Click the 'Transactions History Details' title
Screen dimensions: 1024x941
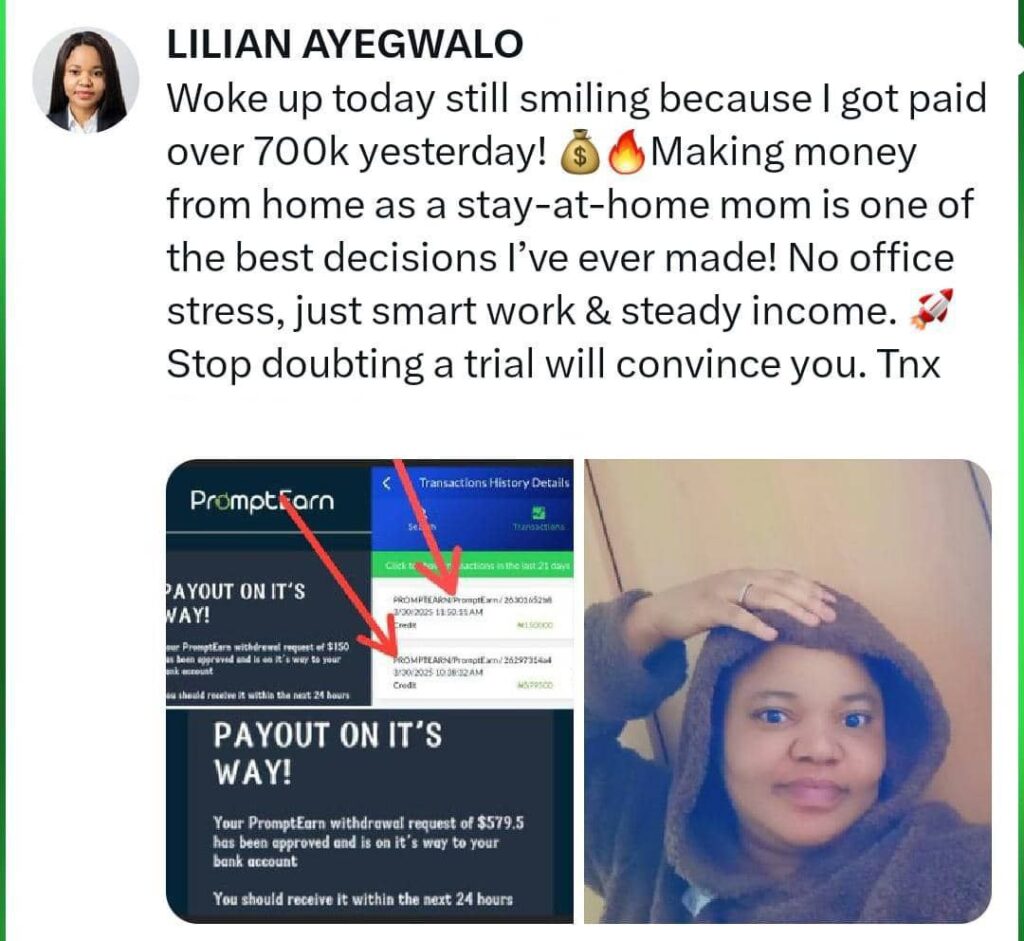coord(494,483)
